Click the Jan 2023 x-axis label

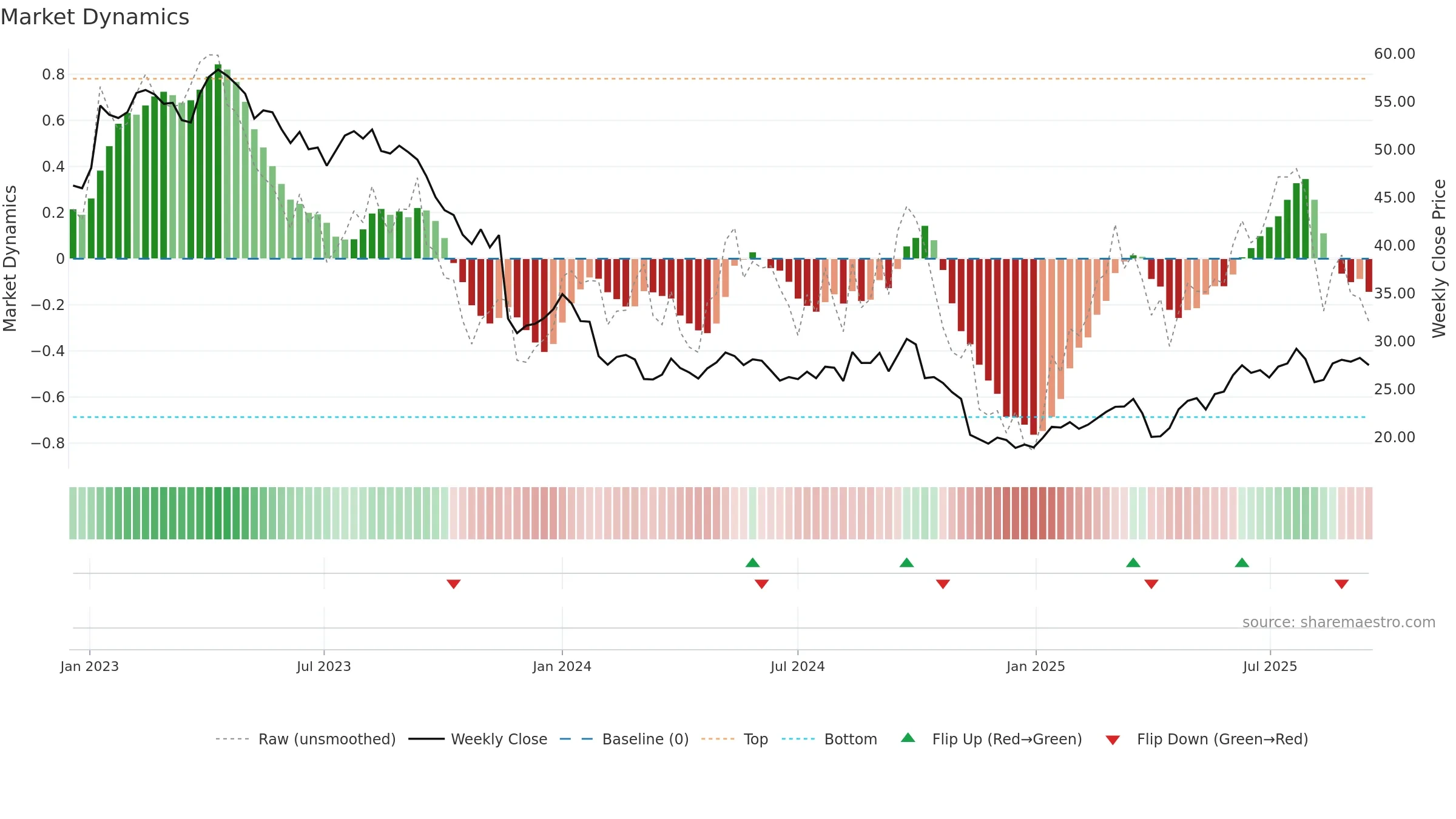click(90, 666)
